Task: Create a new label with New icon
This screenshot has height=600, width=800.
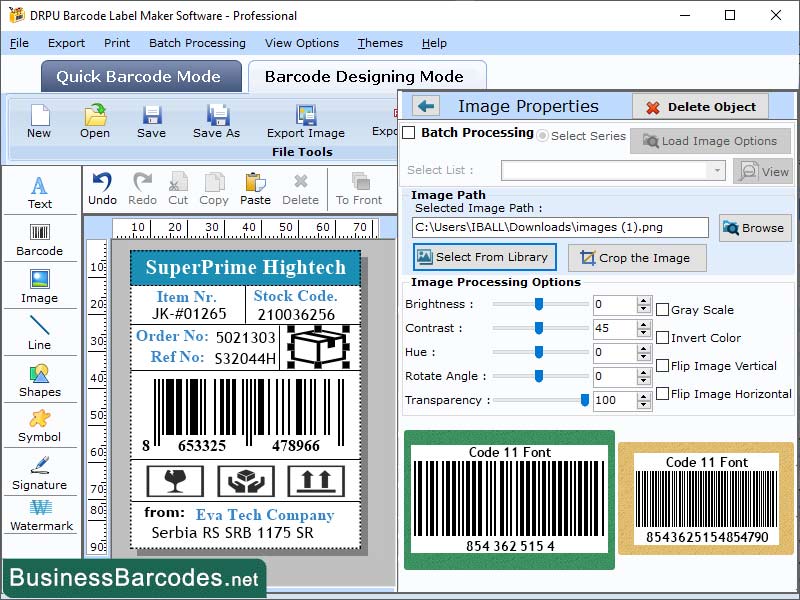Action: tap(39, 123)
